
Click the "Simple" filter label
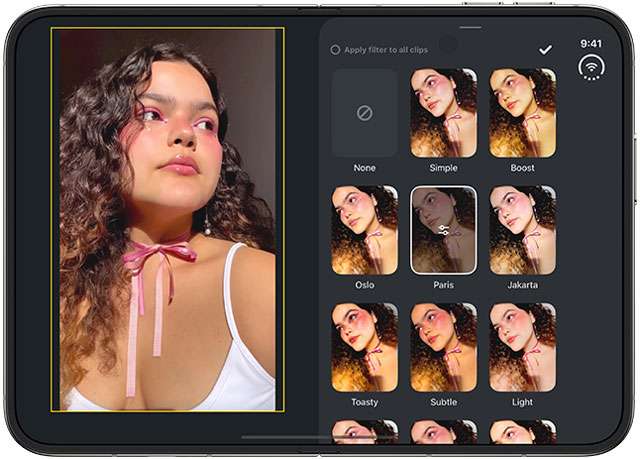pyautogui.click(x=443, y=168)
